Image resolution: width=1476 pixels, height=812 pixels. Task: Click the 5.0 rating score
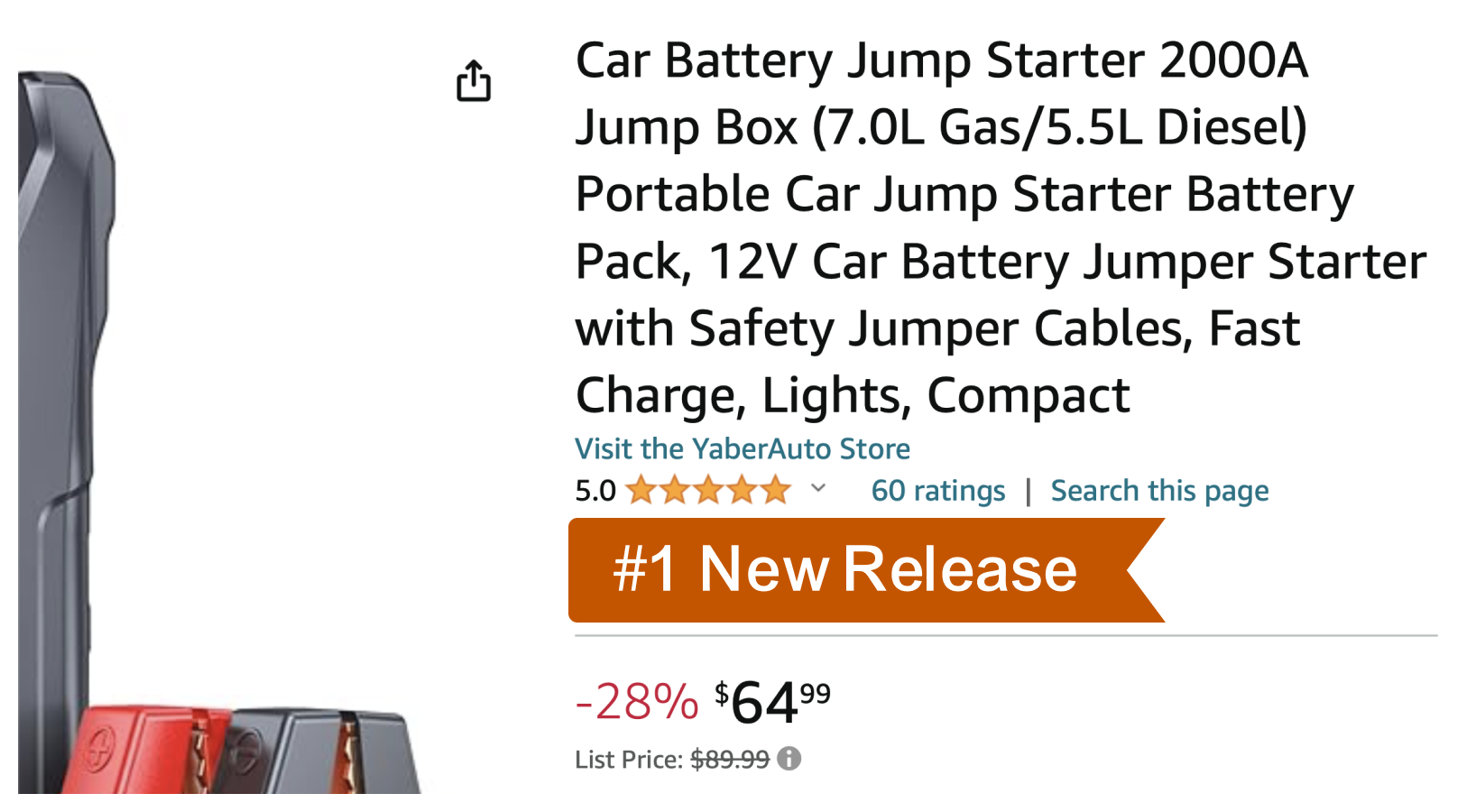pyautogui.click(x=597, y=490)
